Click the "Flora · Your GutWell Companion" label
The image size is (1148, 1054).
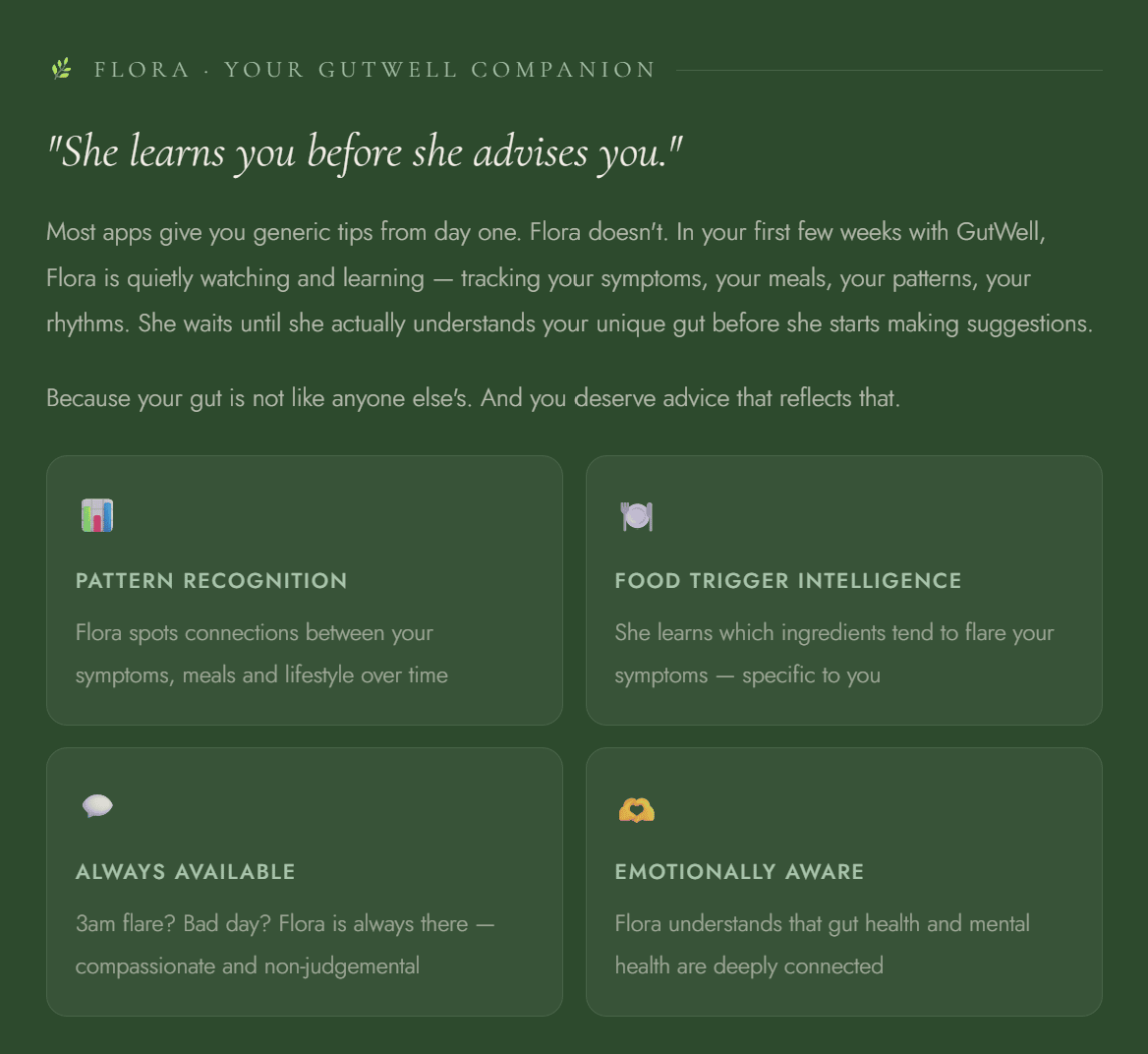click(x=374, y=70)
